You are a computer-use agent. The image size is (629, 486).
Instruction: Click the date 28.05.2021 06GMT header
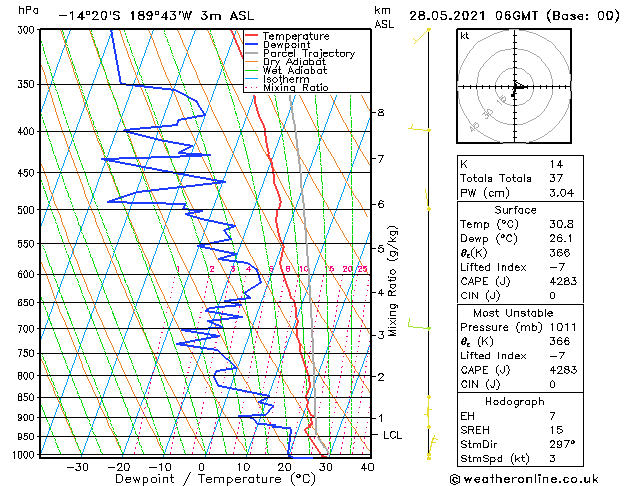coord(473,16)
